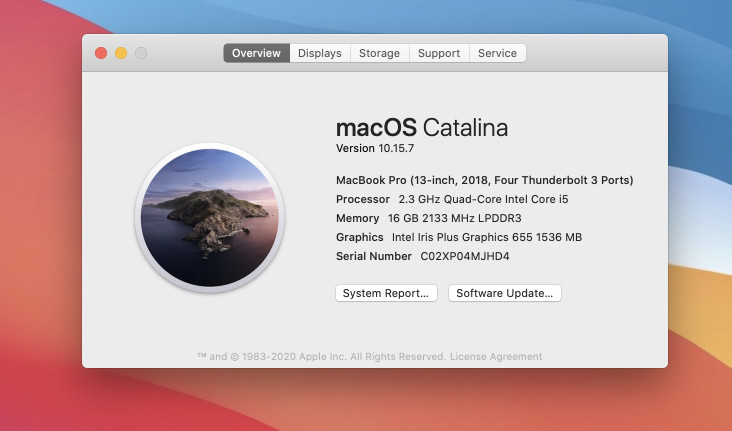Open the Displays tab
The height and width of the screenshot is (431, 732).
pos(320,53)
